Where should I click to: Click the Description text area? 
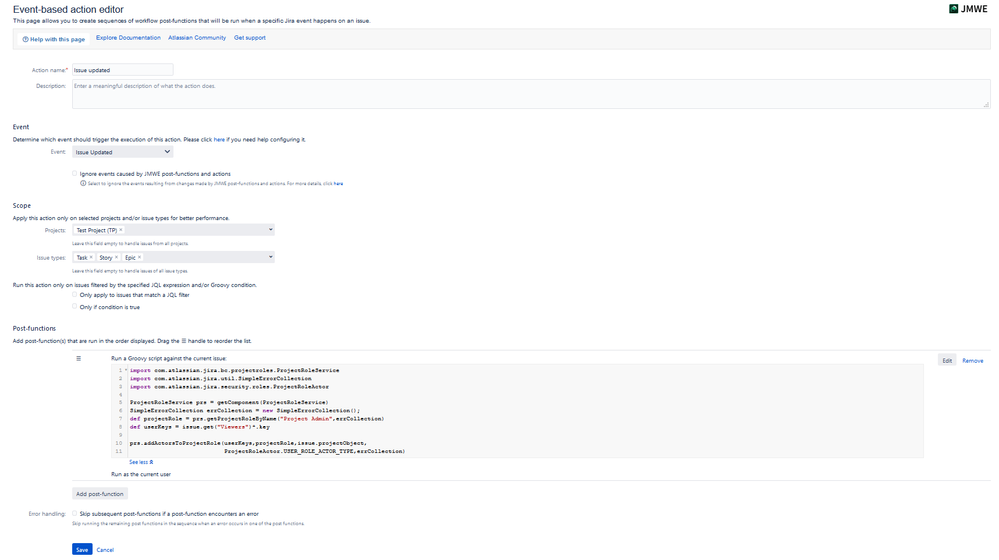click(531, 94)
